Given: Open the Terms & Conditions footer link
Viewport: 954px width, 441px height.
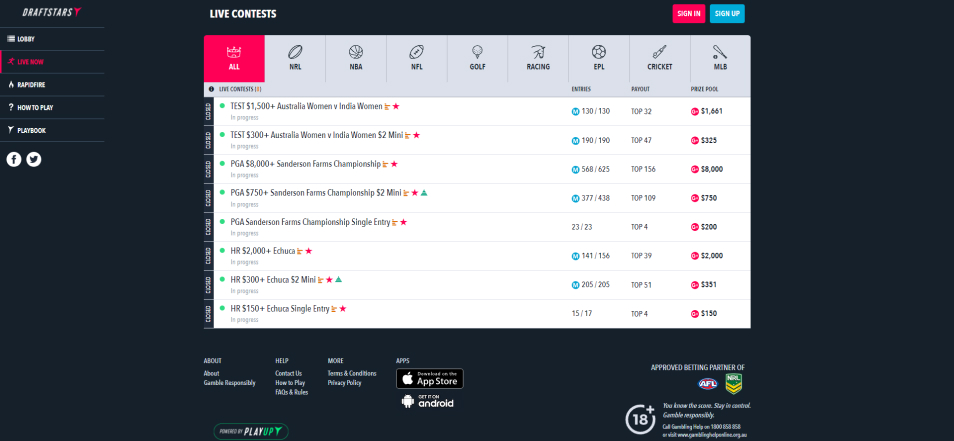Looking at the screenshot, I should [352, 373].
